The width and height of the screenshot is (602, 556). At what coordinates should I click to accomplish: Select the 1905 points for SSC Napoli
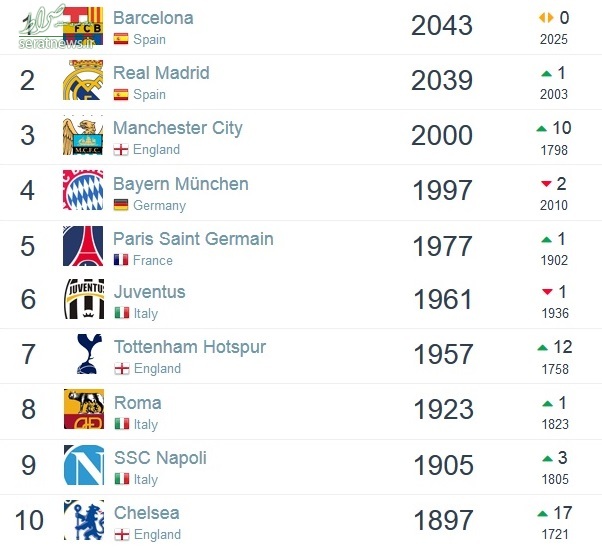[443, 465]
